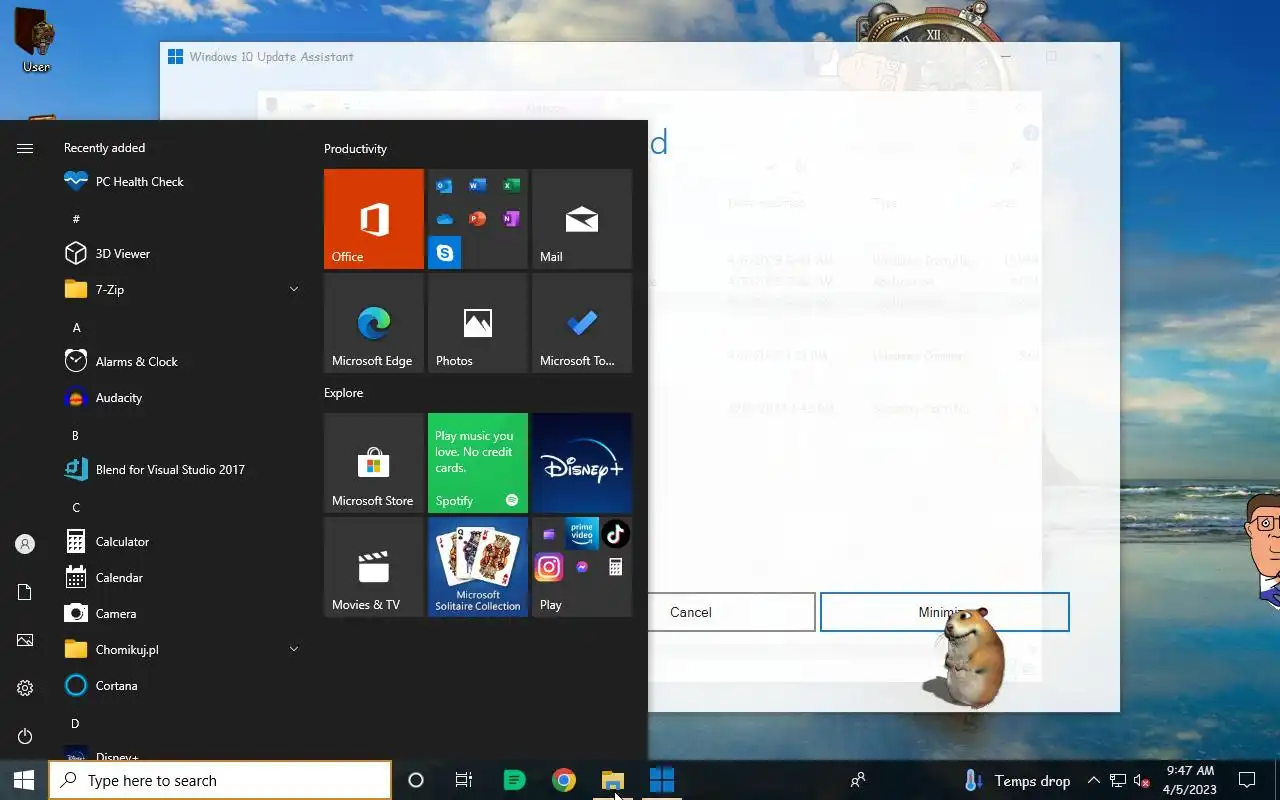Open Google Chrome from taskbar
The image size is (1280, 800).
pos(564,780)
